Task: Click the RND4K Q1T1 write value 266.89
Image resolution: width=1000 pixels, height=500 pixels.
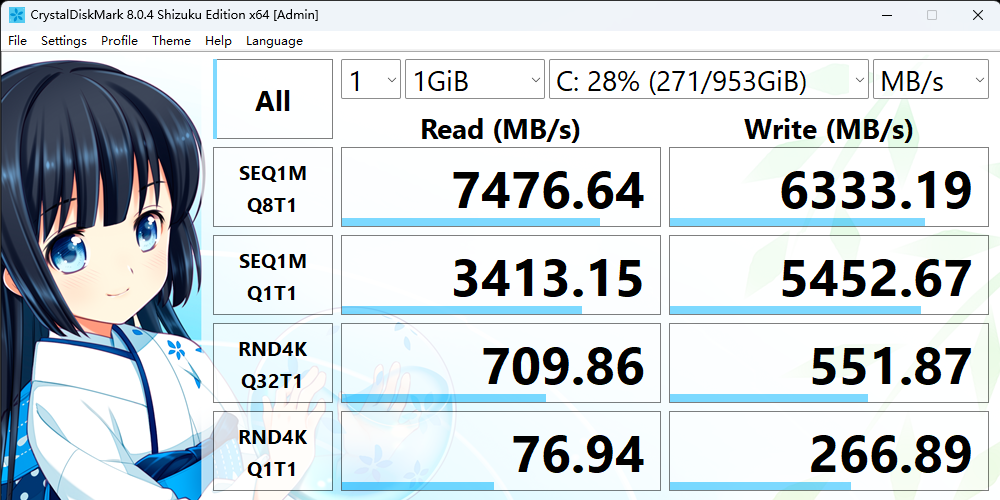Action: tap(829, 451)
